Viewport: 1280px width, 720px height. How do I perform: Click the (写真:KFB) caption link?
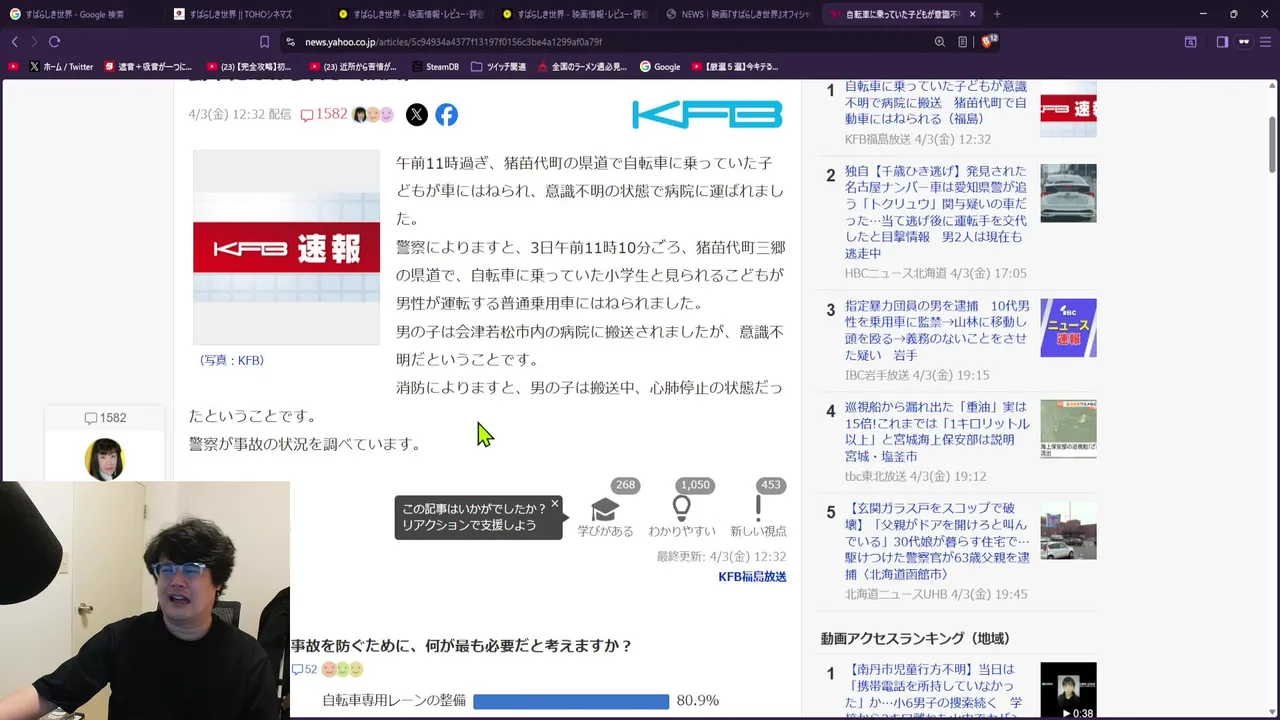coord(232,360)
